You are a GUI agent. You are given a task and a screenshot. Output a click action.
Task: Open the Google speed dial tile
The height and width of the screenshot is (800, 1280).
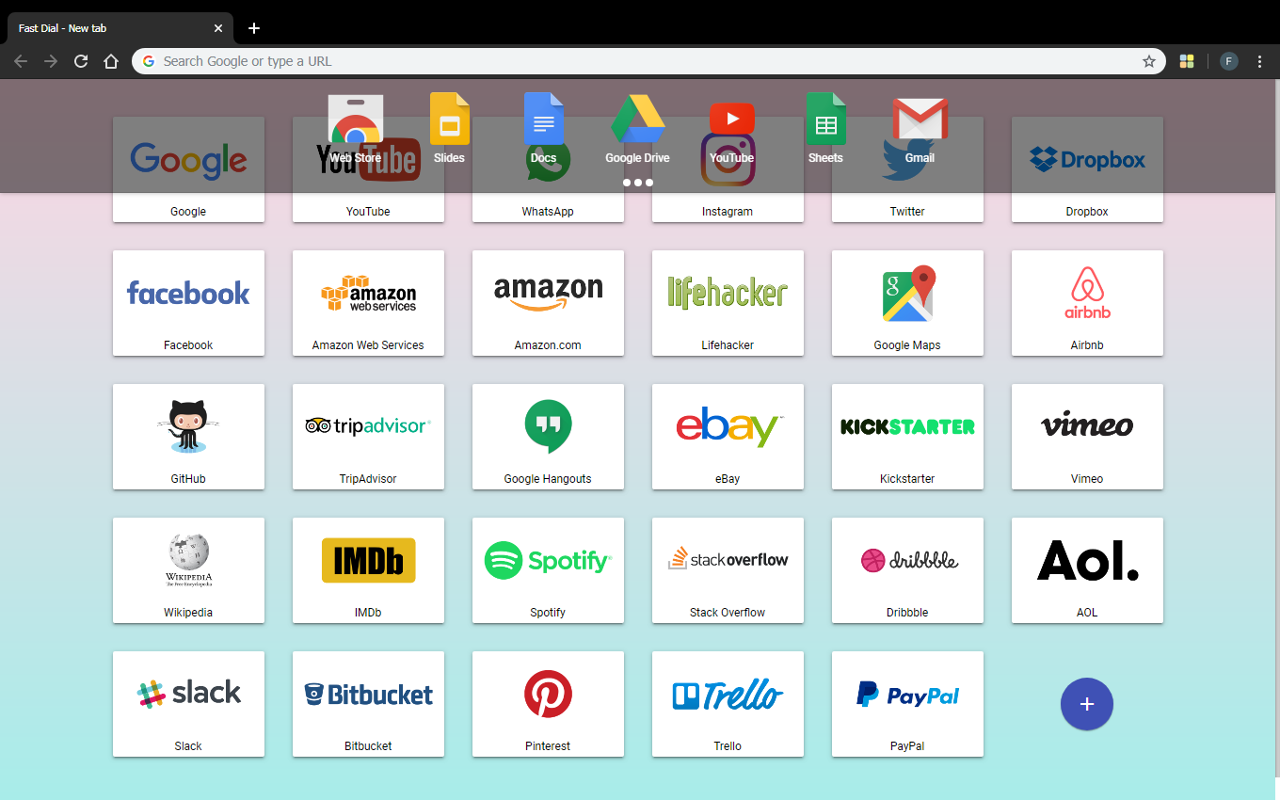point(188,169)
